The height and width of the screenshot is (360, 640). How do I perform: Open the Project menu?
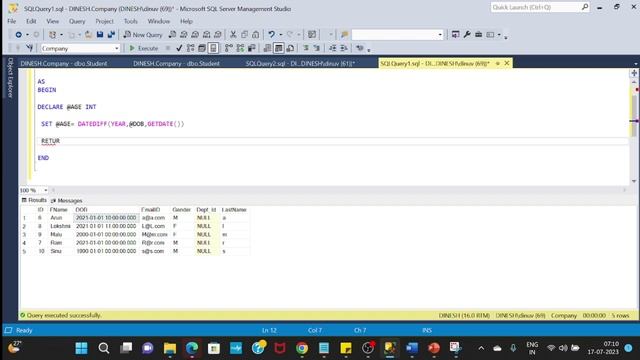pyautogui.click(x=104, y=21)
